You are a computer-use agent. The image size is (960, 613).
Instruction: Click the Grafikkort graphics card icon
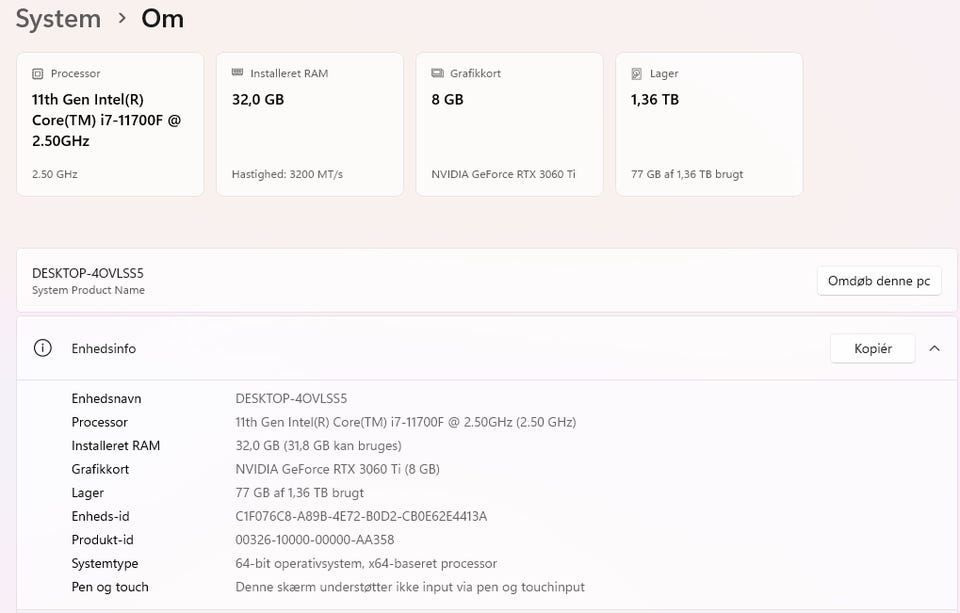point(437,73)
